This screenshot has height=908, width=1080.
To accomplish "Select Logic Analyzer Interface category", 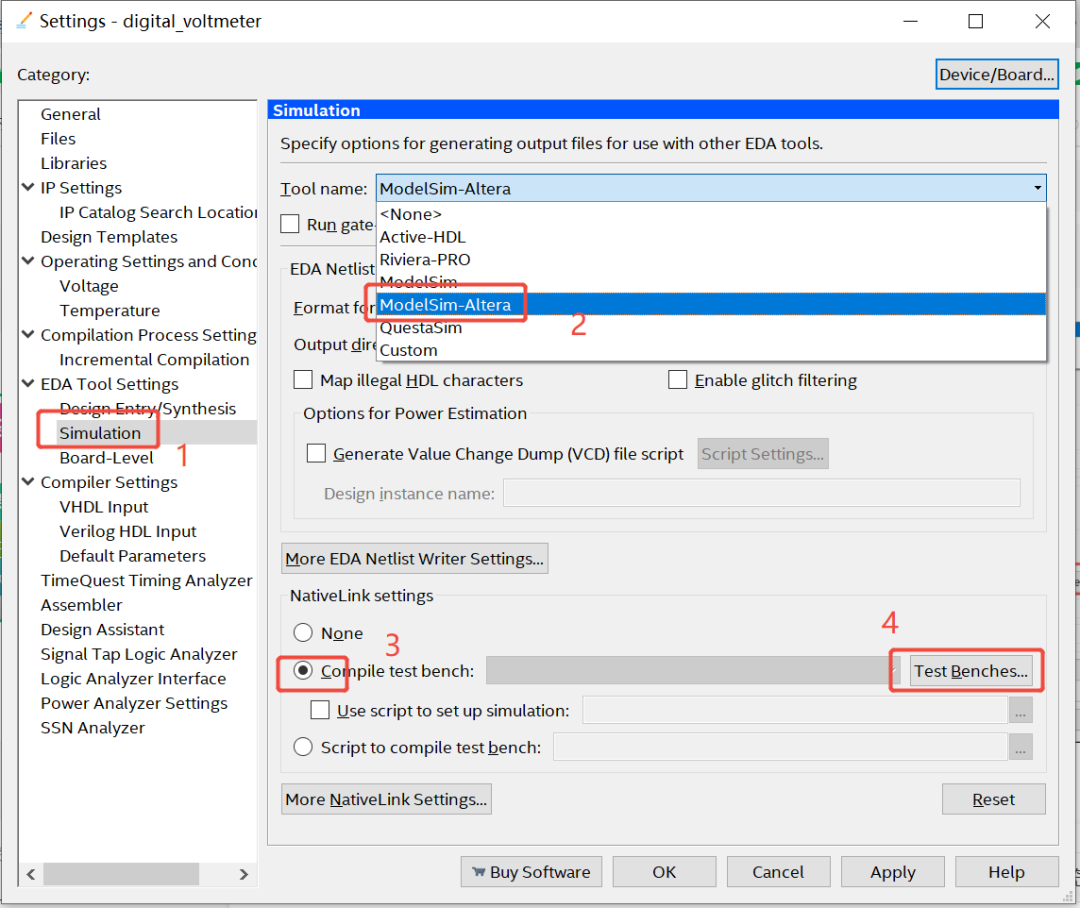I will [133, 679].
